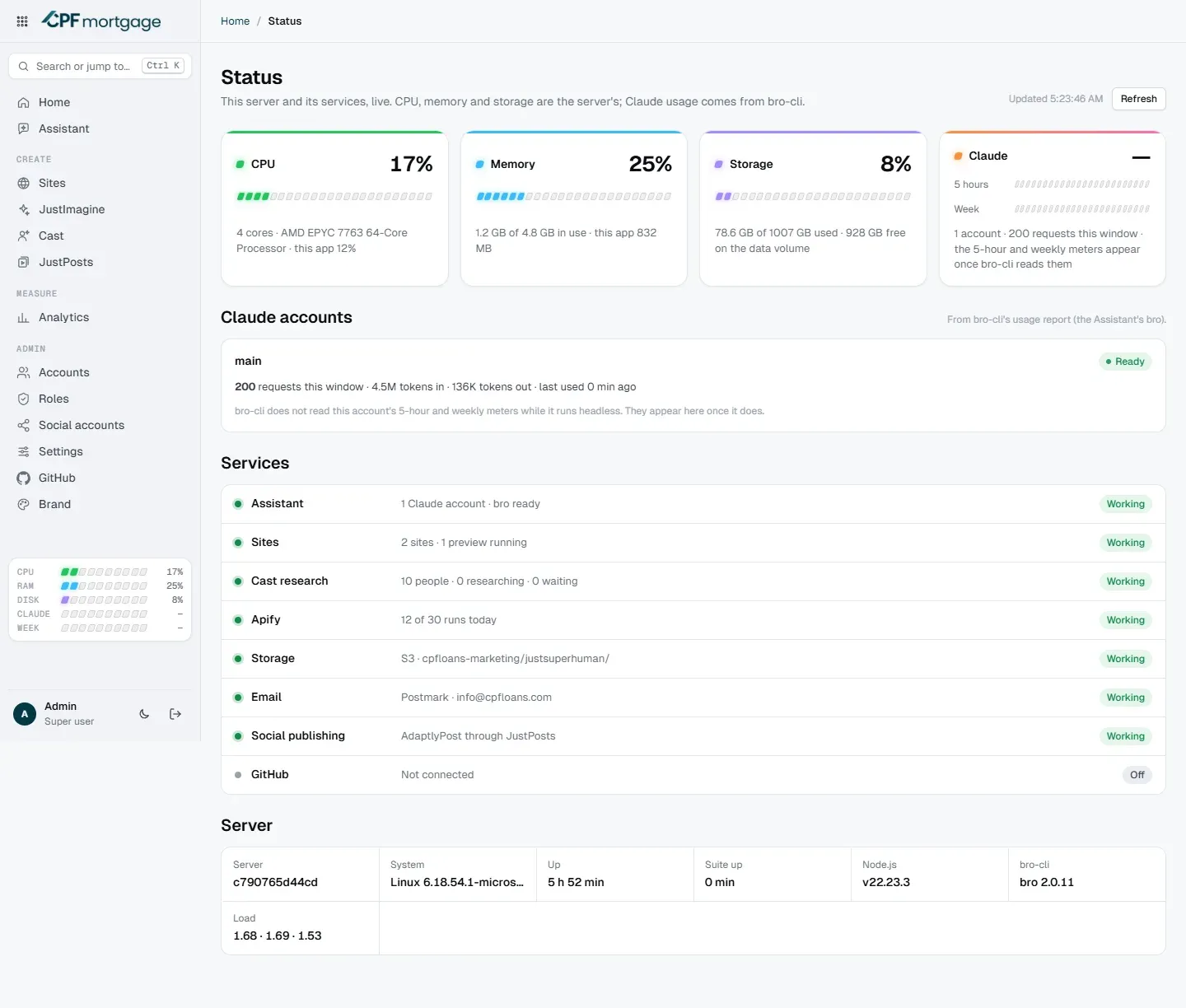Click the Brand palette icon
The width and height of the screenshot is (1186, 1008).
(24, 504)
